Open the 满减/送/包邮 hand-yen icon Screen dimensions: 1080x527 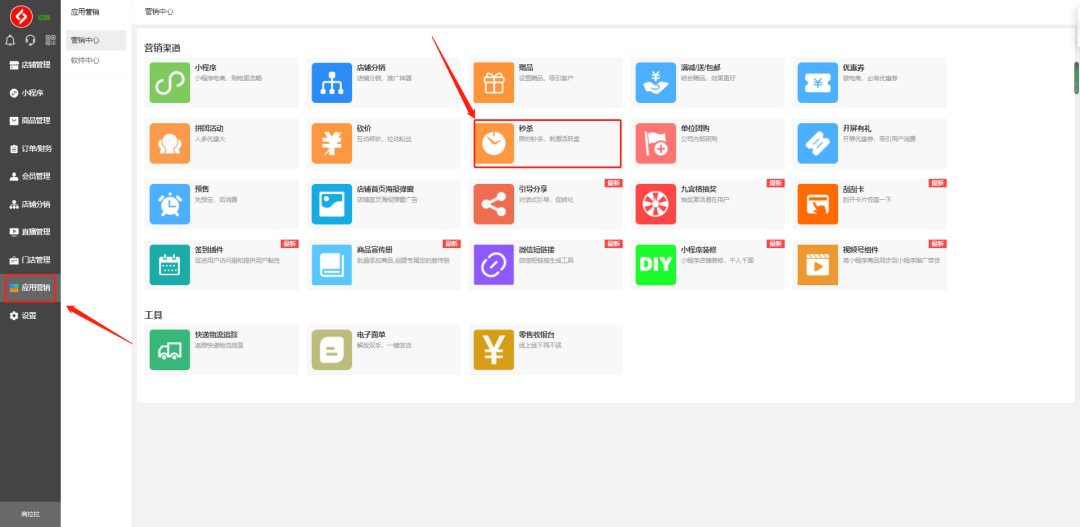[x=656, y=83]
